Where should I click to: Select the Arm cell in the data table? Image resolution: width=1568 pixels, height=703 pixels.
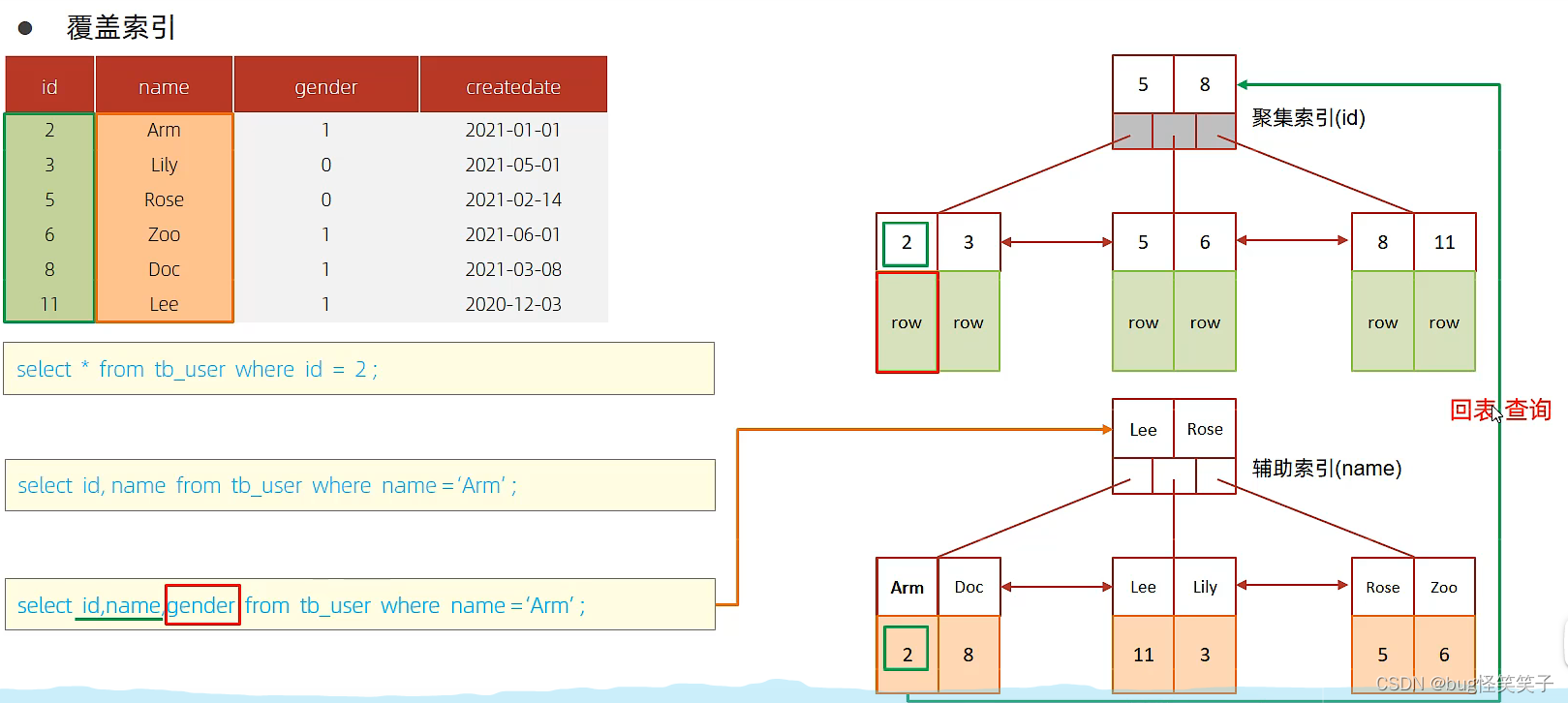(164, 130)
